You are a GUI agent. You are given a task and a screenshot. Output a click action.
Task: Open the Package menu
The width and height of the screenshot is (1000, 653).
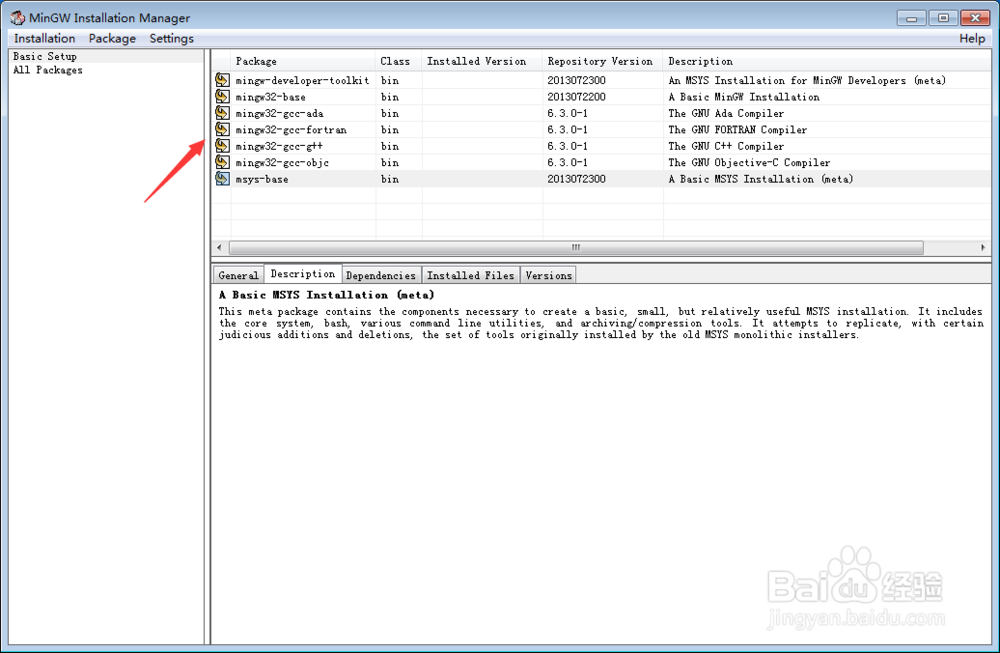point(112,38)
